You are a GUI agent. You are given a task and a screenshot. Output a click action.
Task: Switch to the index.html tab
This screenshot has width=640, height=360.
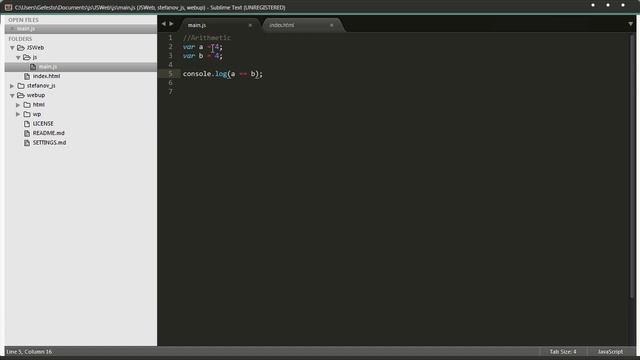click(x=282, y=25)
